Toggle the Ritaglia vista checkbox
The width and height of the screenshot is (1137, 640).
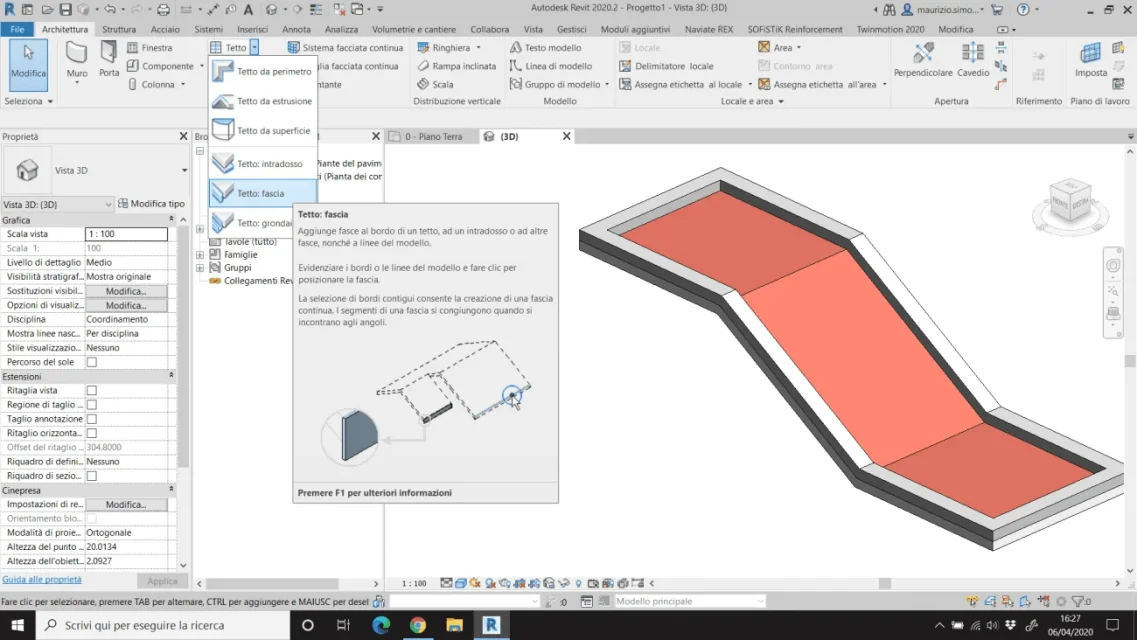click(92, 390)
